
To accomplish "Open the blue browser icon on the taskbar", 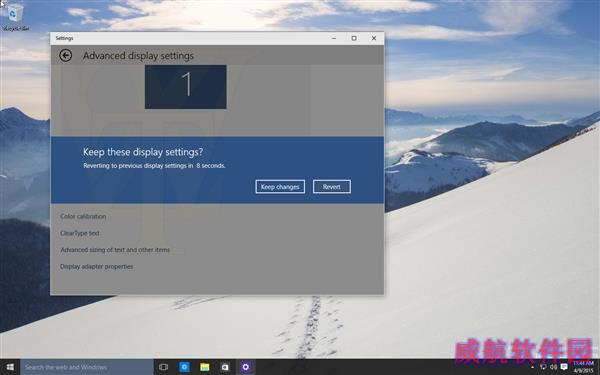I will tap(184, 367).
